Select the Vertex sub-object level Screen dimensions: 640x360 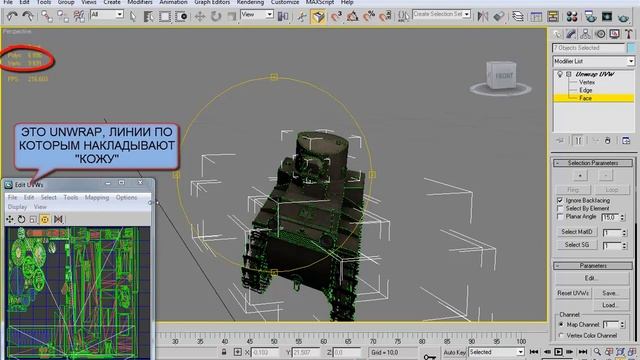(587, 82)
